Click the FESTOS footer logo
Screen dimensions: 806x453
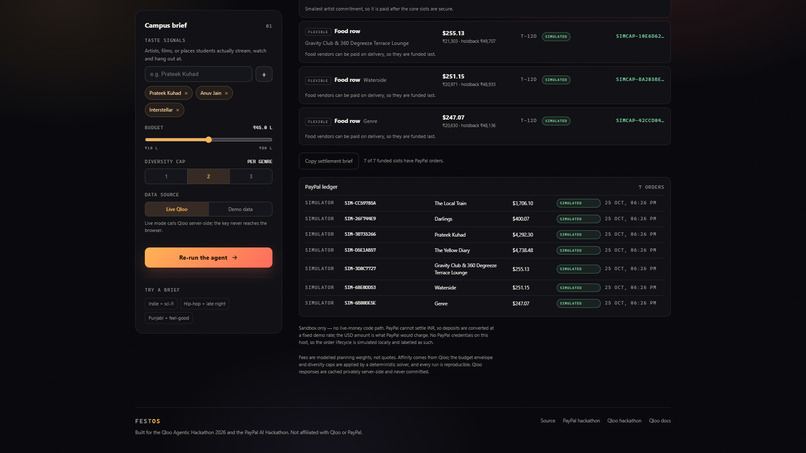click(x=148, y=421)
